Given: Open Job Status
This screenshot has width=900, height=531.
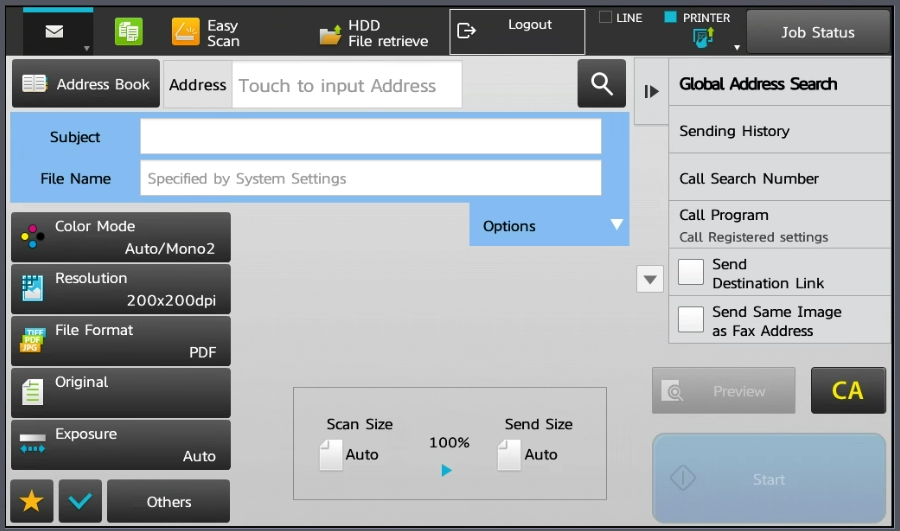Looking at the screenshot, I should coord(817,33).
